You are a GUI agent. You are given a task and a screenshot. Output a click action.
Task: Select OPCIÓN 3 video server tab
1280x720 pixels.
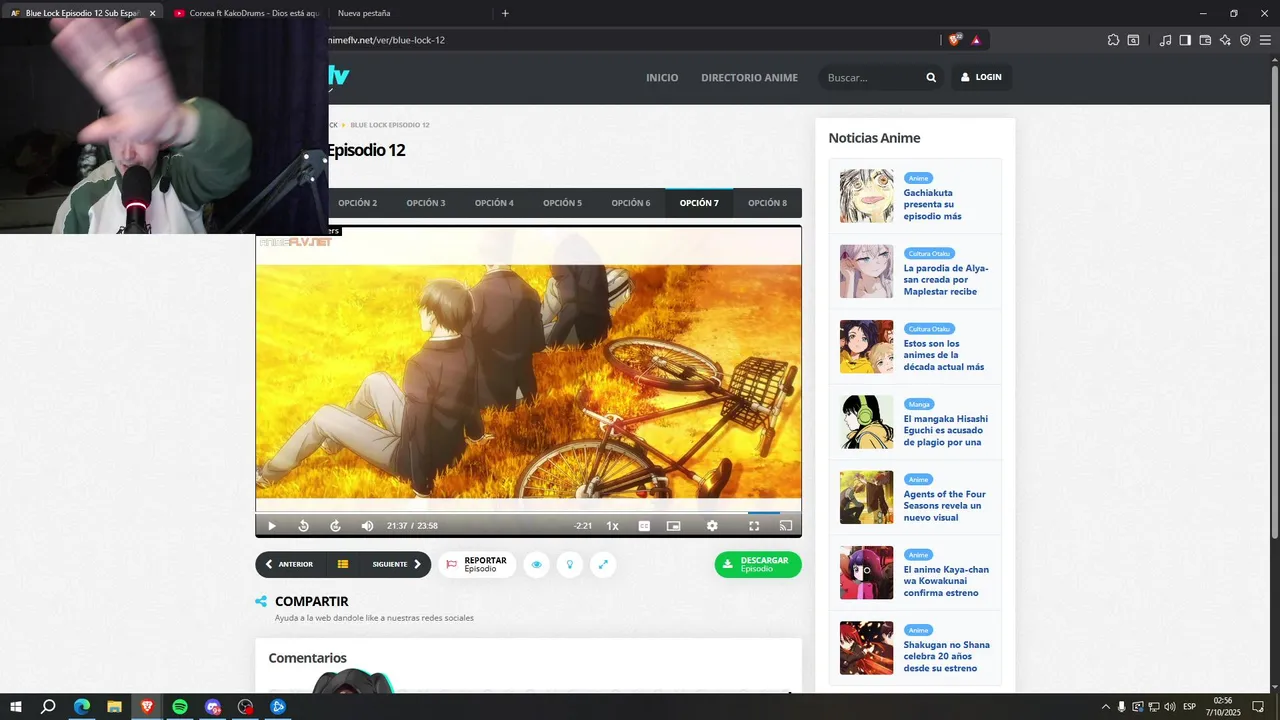[426, 203]
